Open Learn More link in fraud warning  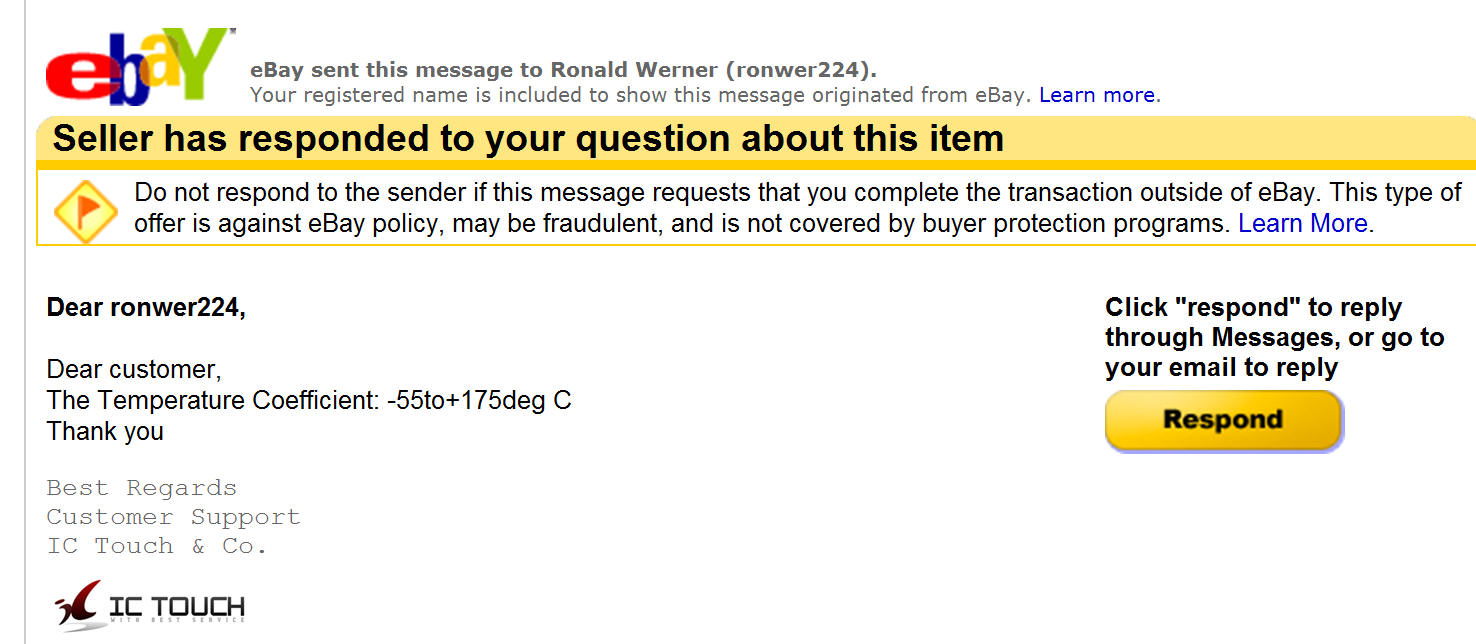[1305, 223]
